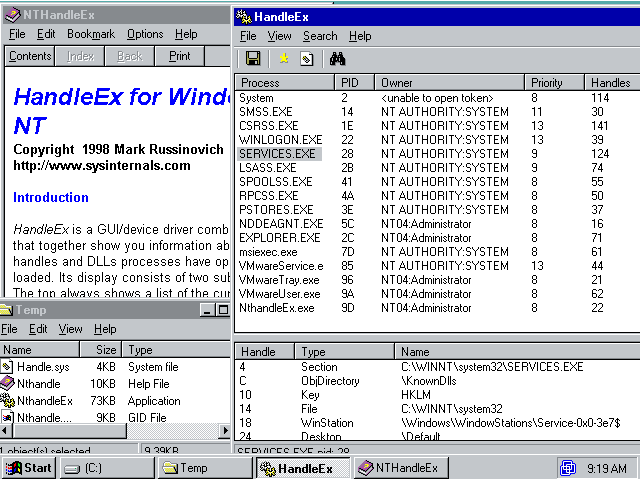Sort by the Handles column header
This screenshot has width=640, height=479.
coord(612,82)
